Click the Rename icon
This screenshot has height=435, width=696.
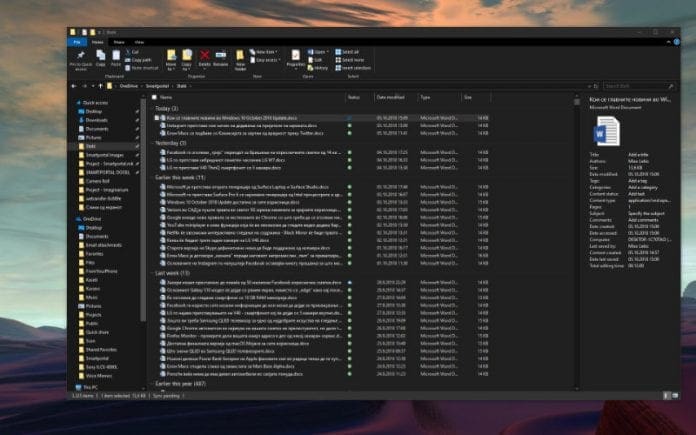coord(221,55)
